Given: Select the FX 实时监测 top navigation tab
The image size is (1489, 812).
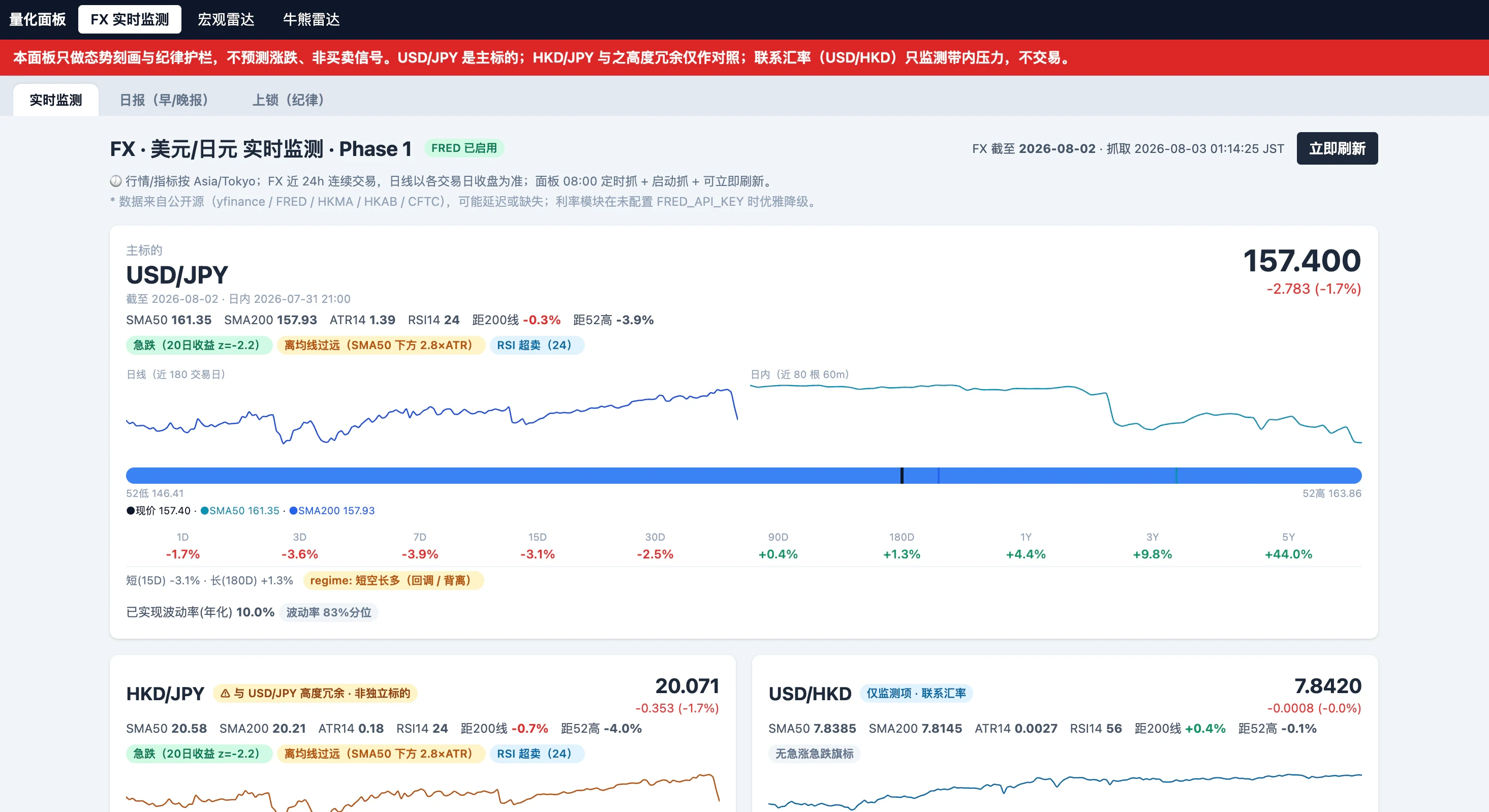Looking at the screenshot, I should coord(130,19).
